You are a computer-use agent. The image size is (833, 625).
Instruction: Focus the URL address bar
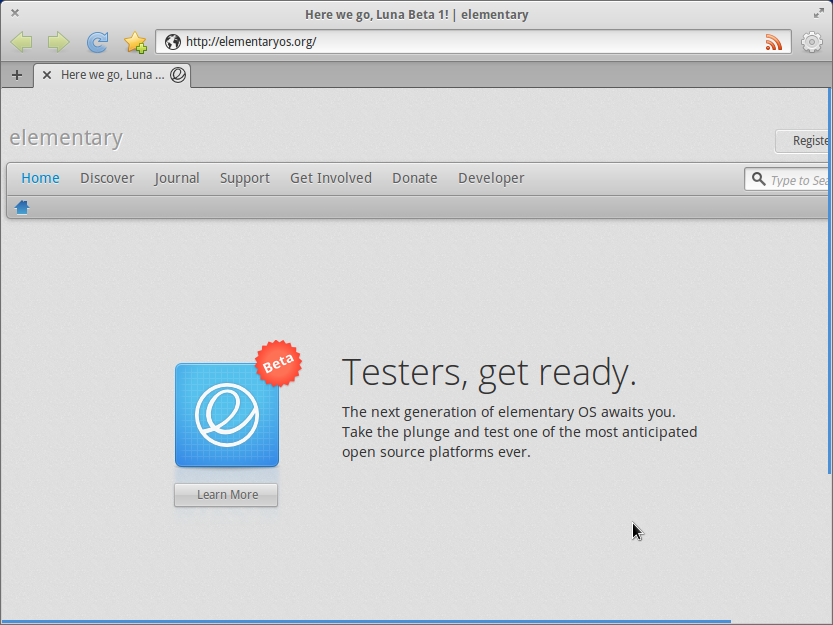pyautogui.click(x=473, y=42)
